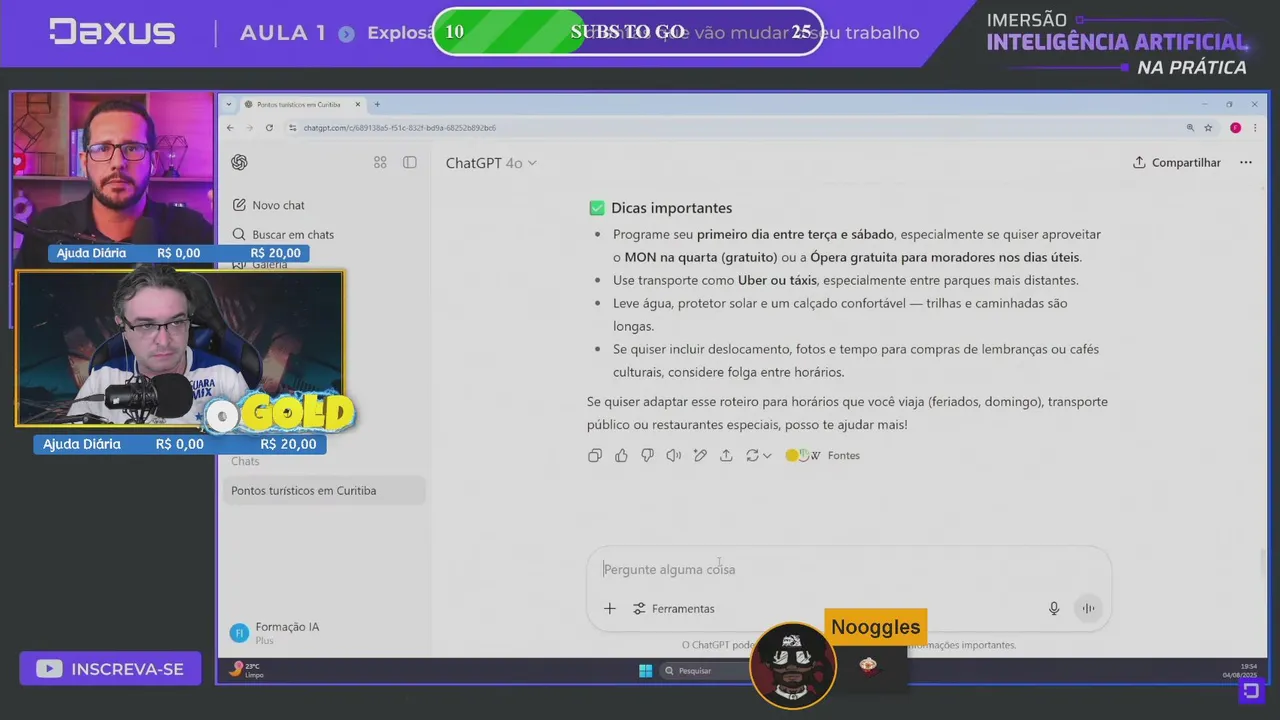The height and width of the screenshot is (720, 1280).
Task: Open the GPTs grid icon in sidebar header
Action: coord(380,162)
